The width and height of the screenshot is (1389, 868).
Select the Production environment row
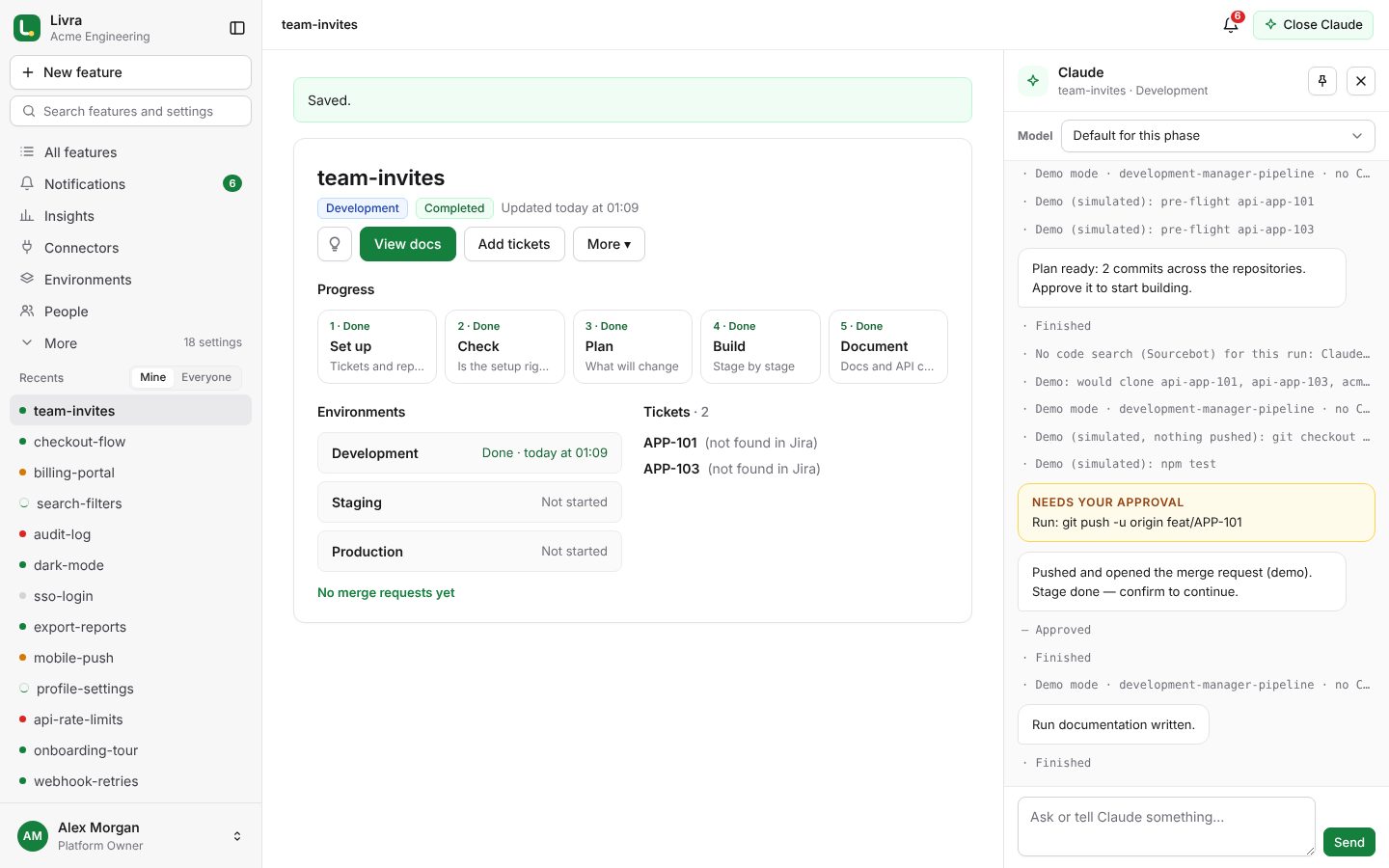[470, 552]
